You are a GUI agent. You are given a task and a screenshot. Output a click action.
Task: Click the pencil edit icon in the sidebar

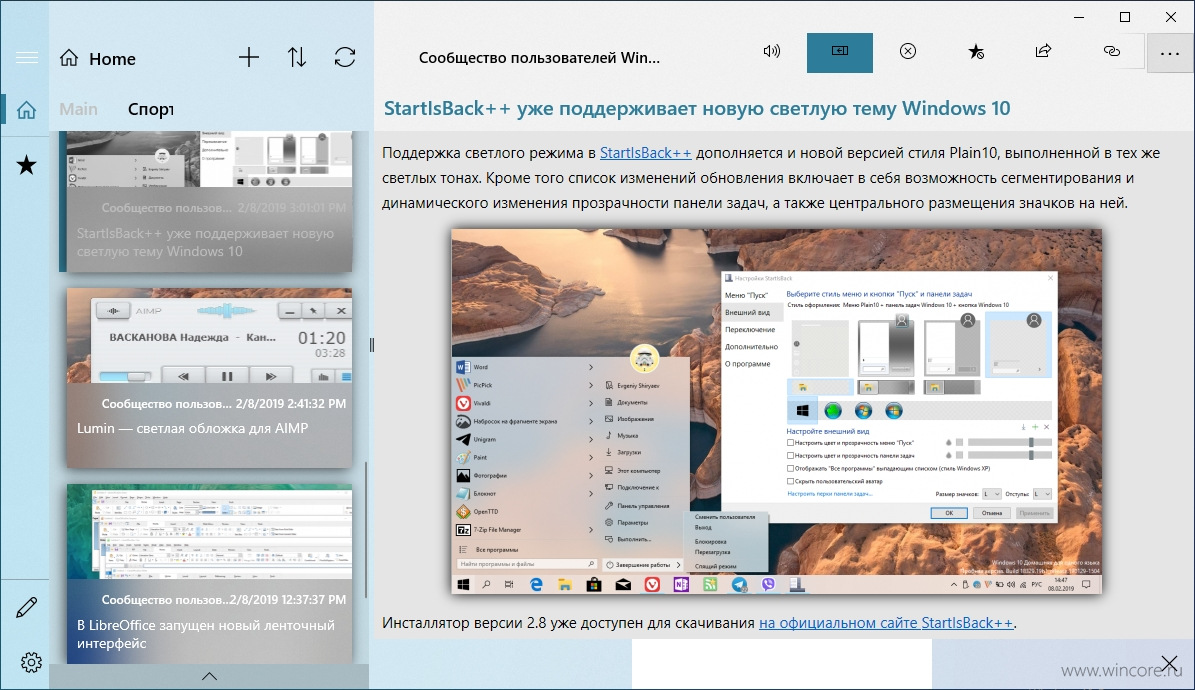pos(27,608)
